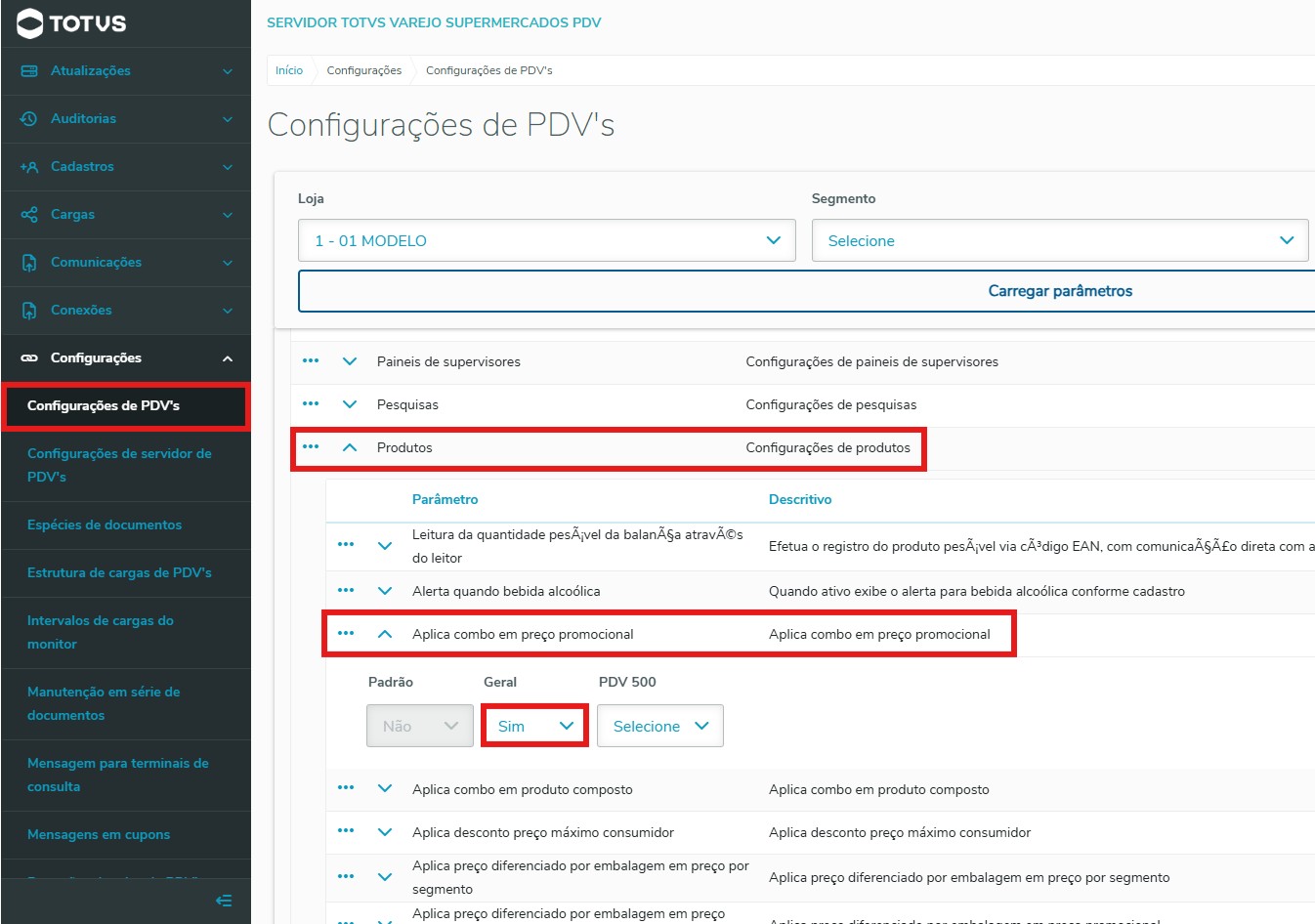Expand the Cargas menu chevron
The image size is (1315, 924).
[x=228, y=215]
